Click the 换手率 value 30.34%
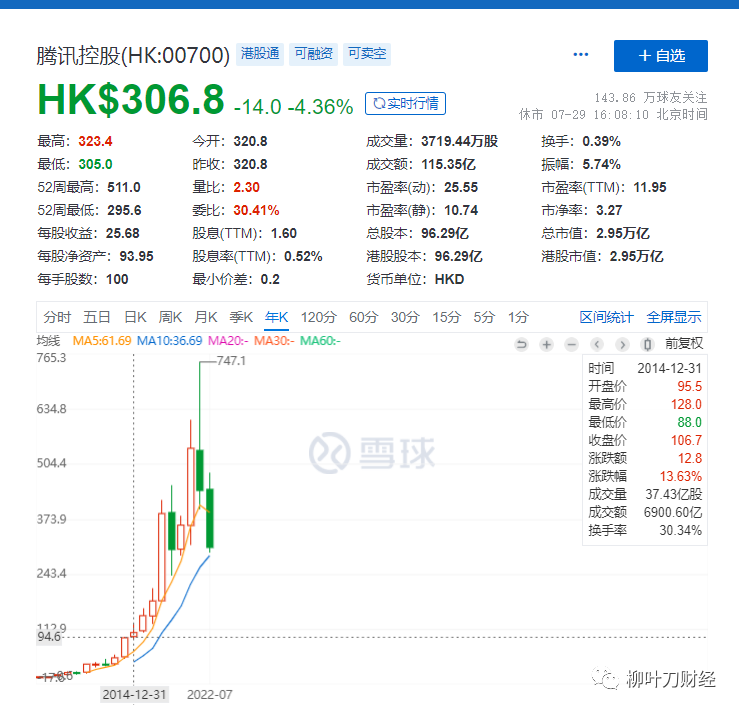739x711 pixels. pos(681,531)
